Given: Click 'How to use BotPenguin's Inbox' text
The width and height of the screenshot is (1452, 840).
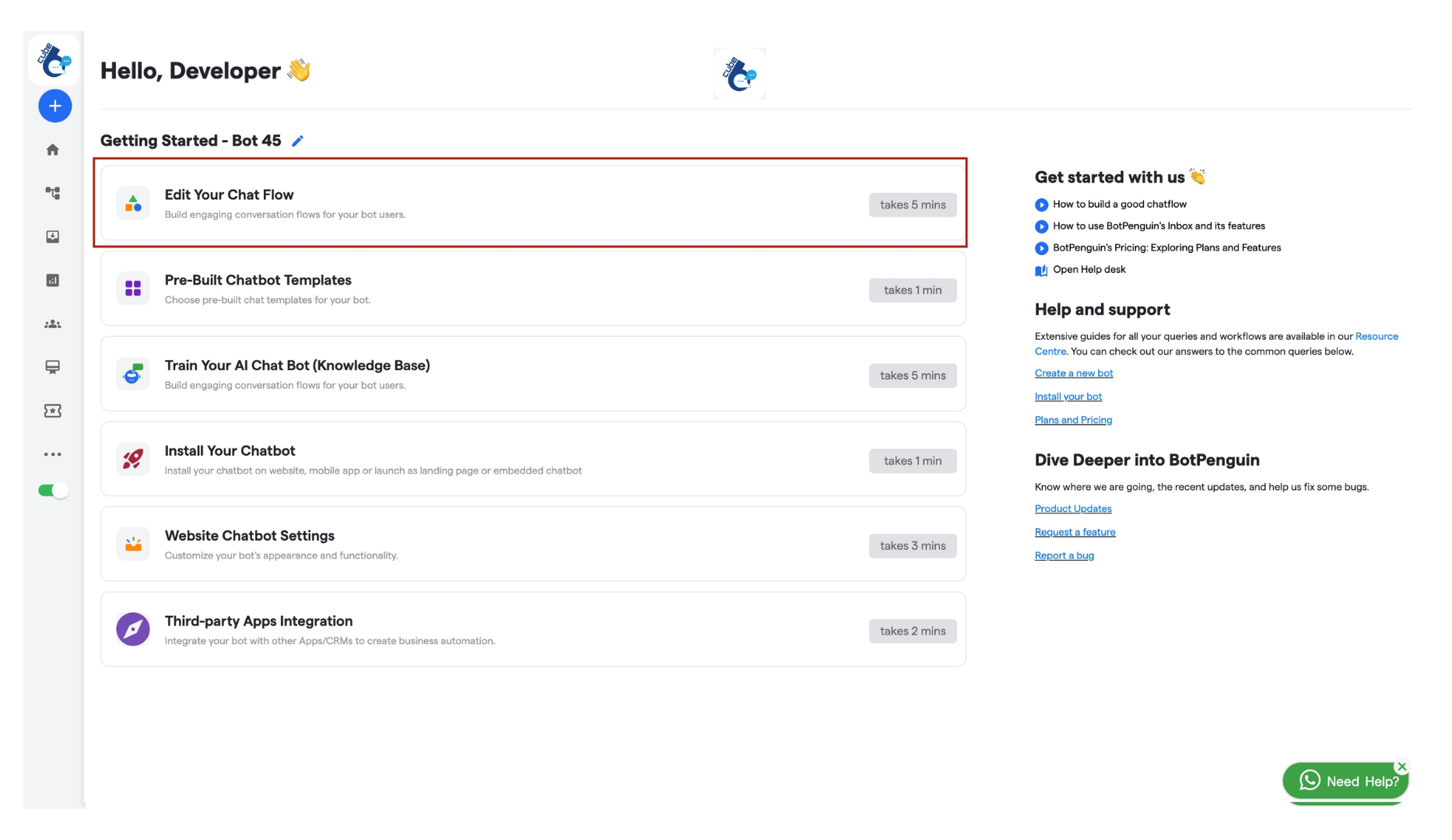Looking at the screenshot, I should pyautogui.click(x=1159, y=226).
